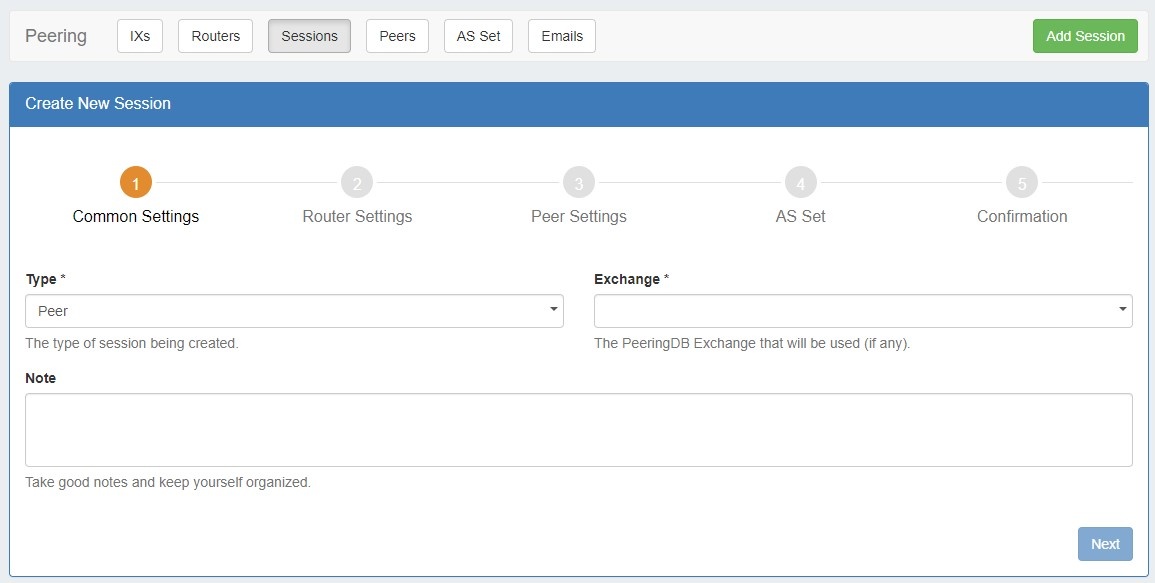Open the Type dropdown showing Peer
This screenshot has width=1155, height=583.
294,311
